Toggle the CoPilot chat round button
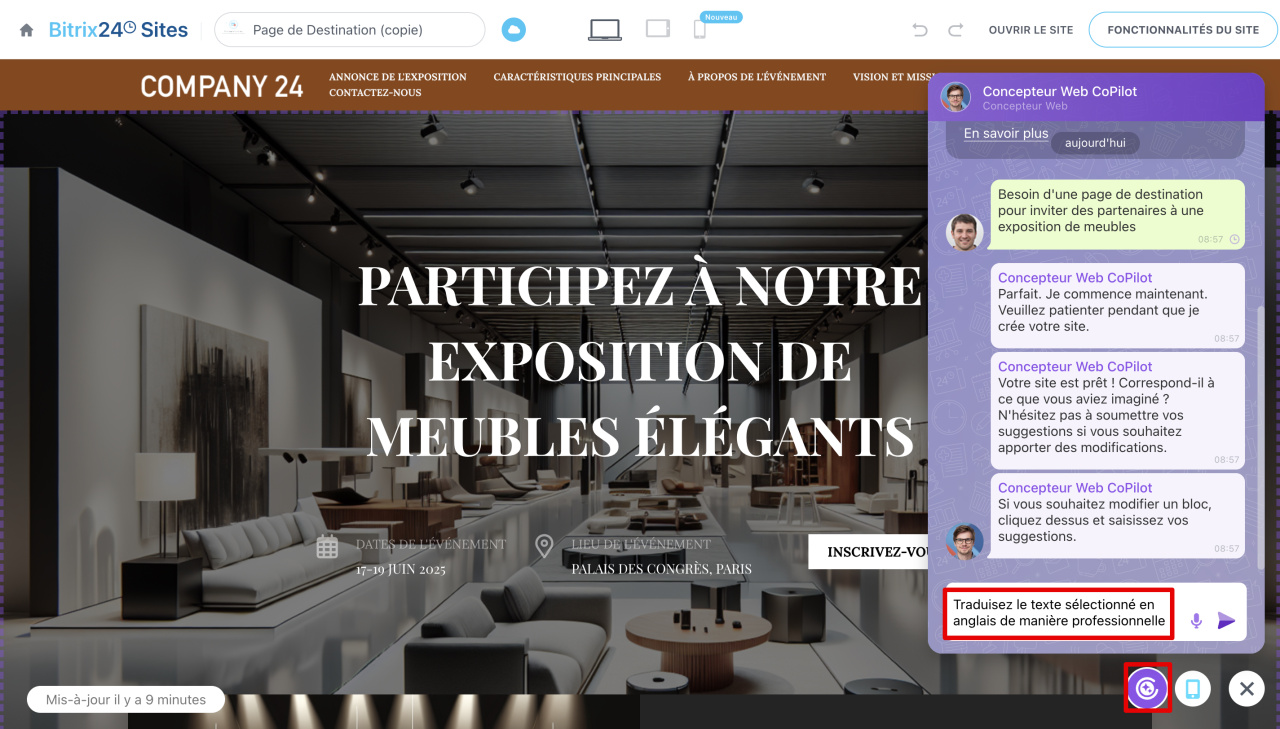Image resolution: width=1280 pixels, height=729 pixels. click(x=1147, y=688)
